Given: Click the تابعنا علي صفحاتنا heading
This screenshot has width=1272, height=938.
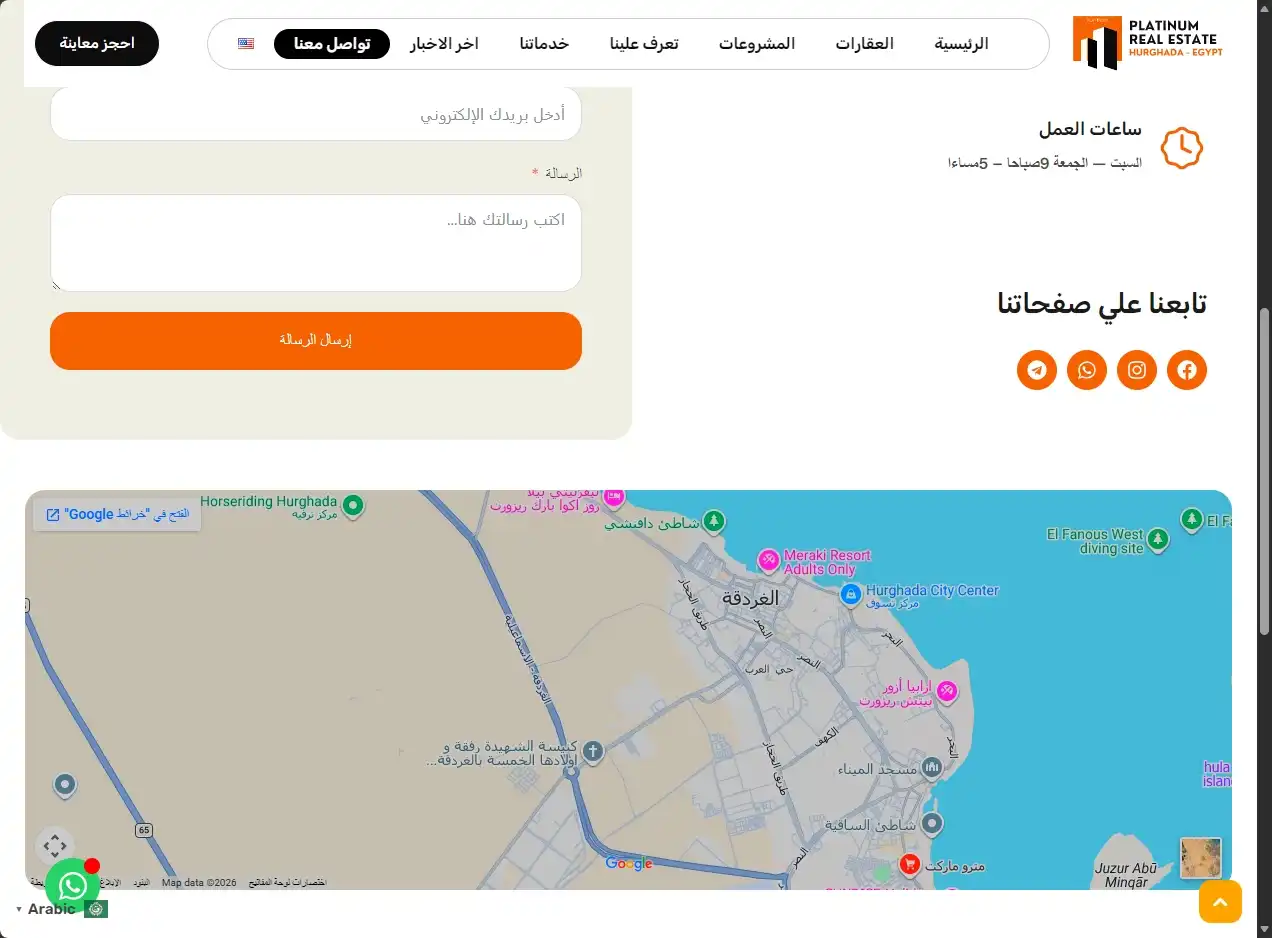Looking at the screenshot, I should (1102, 303).
